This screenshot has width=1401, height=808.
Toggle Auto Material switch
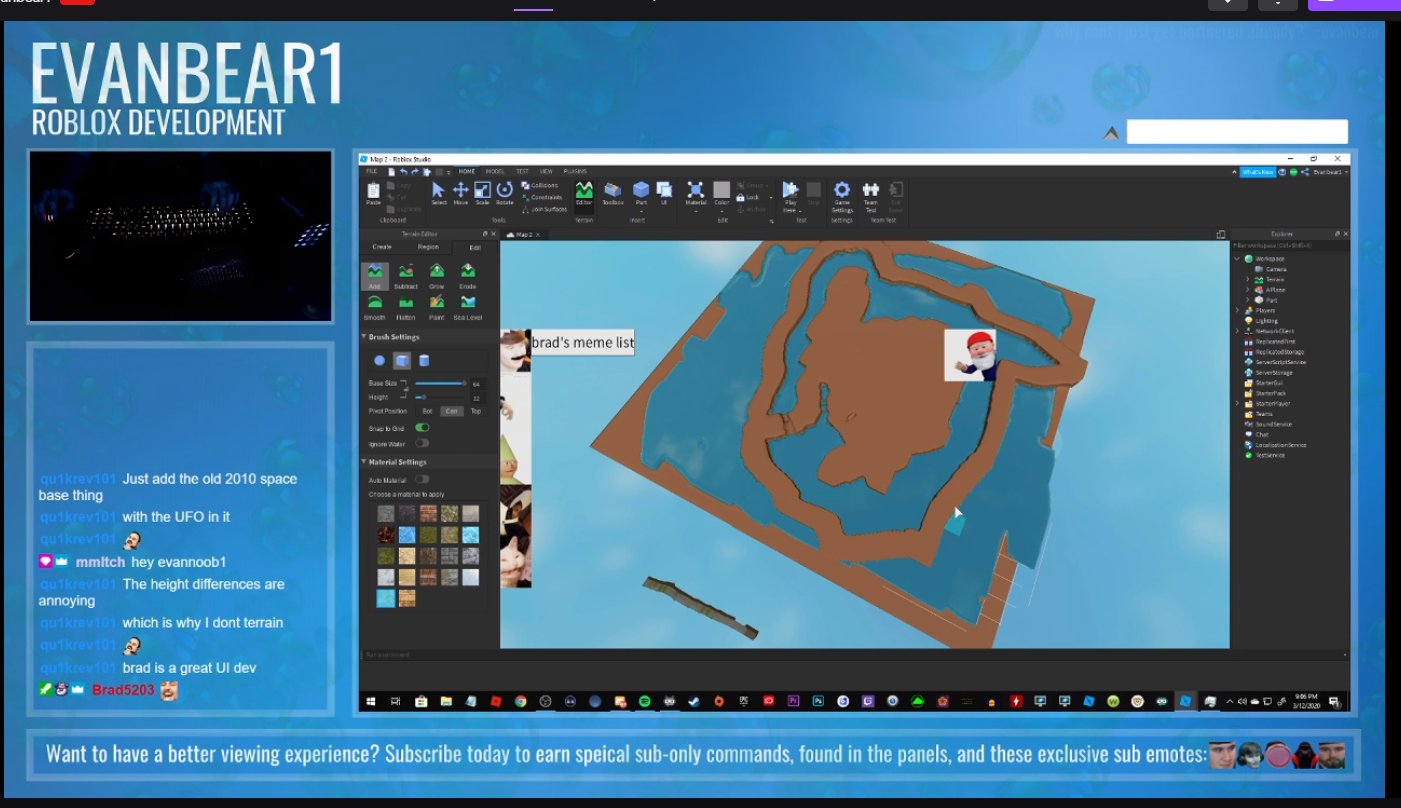(423, 480)
